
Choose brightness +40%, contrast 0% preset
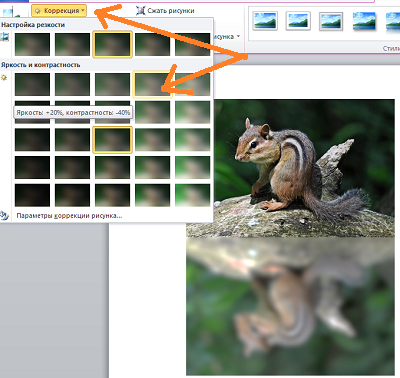point(192,140)
